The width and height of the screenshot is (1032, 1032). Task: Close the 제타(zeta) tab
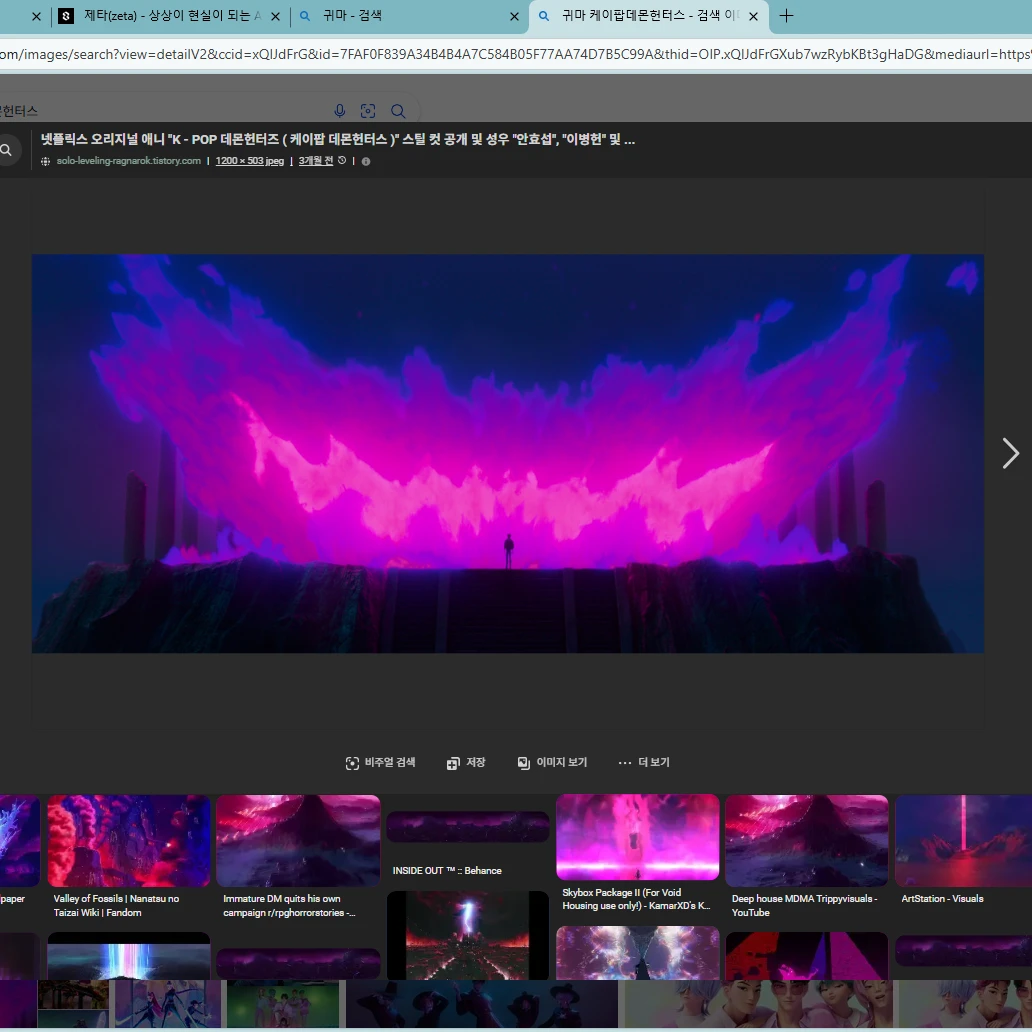(x=275, y=16)
